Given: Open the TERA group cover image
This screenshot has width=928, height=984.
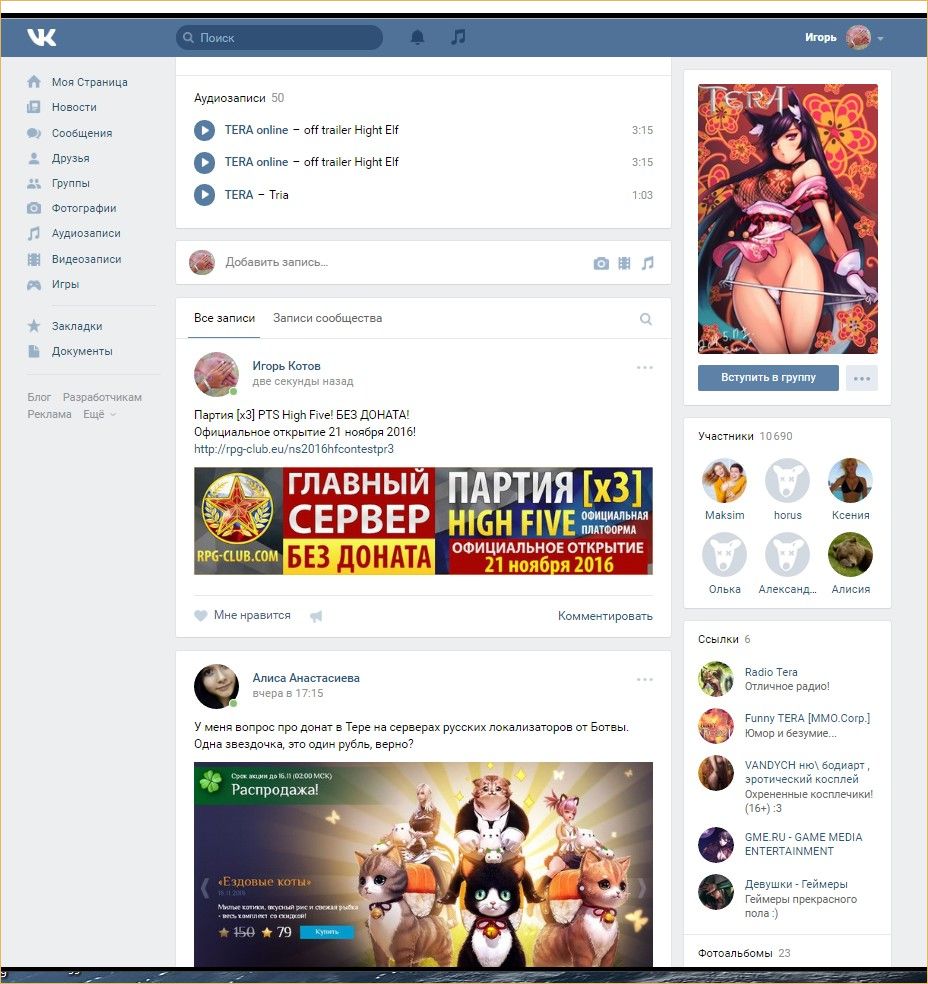Looking at the screenshot, I should coord(787,219).
